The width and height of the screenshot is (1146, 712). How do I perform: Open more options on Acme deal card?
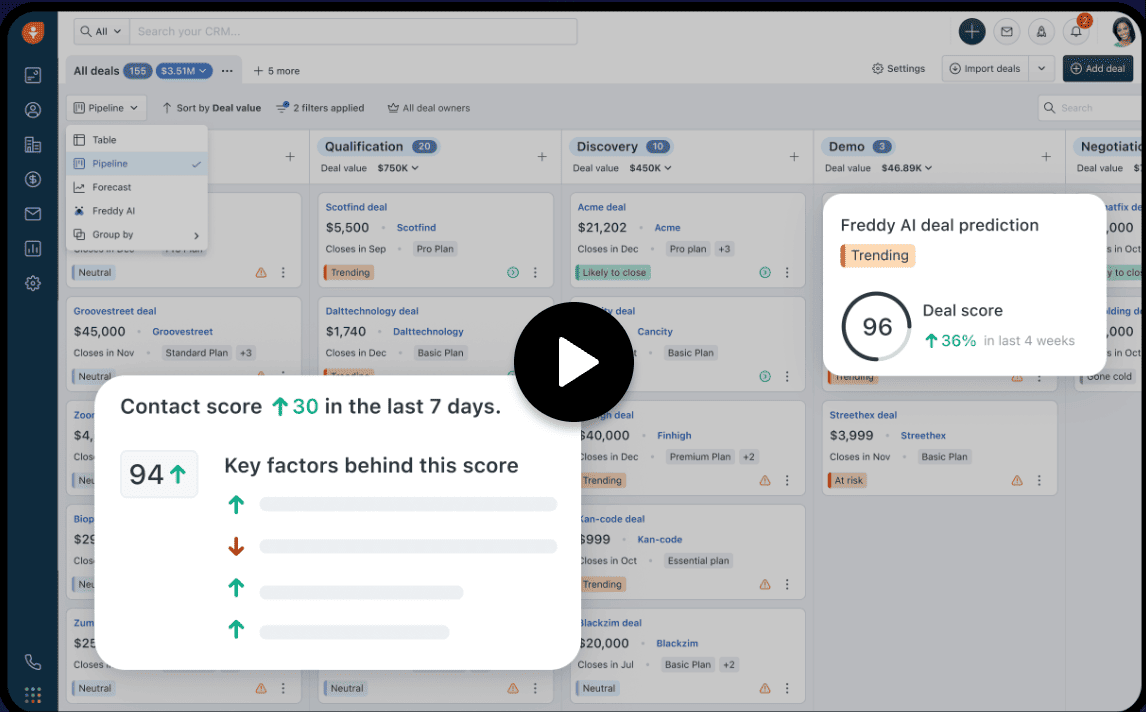[x=787, y=273]
